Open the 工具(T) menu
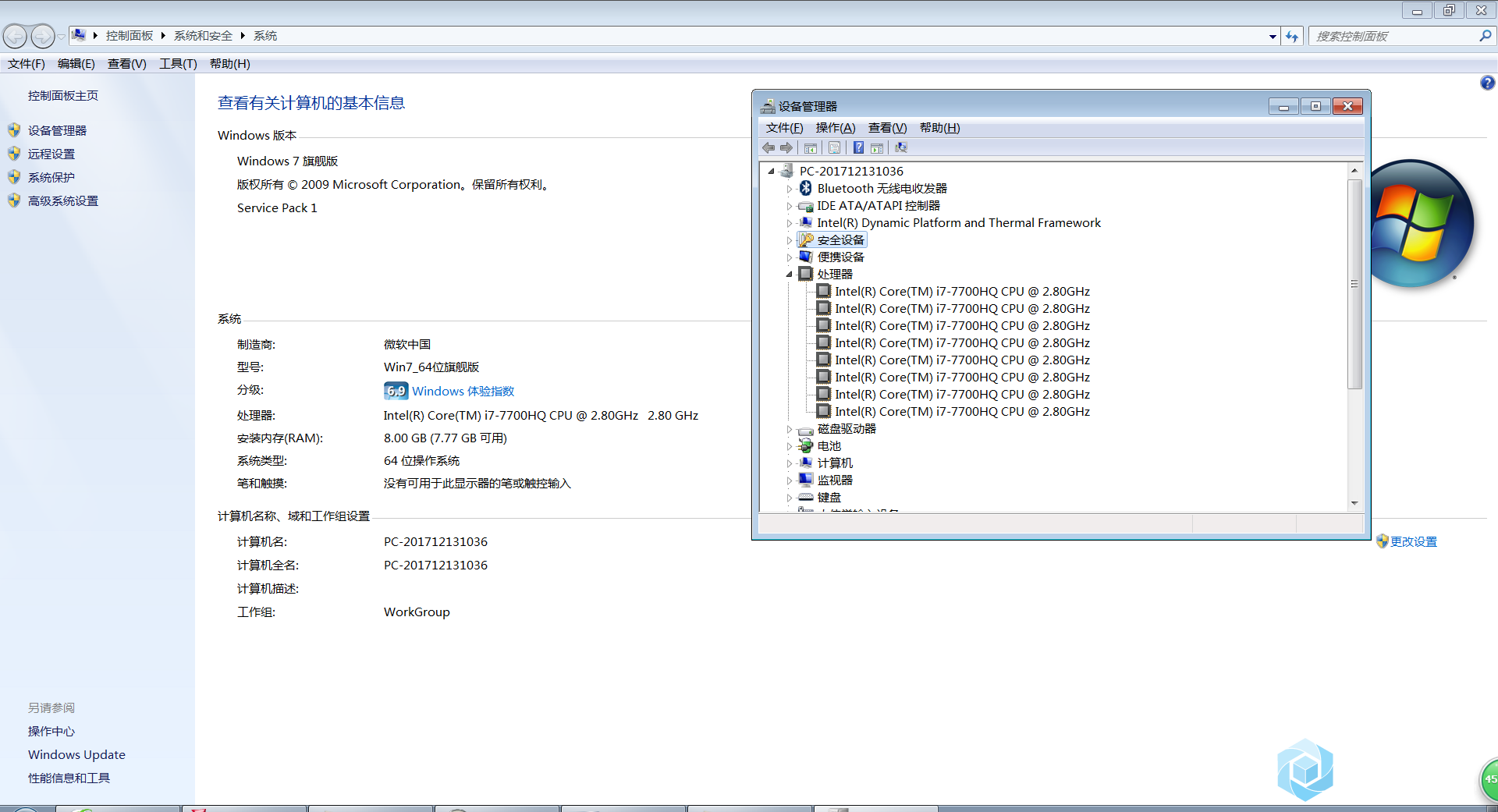This screenshot has height=812, width=1498. click(x=178, y=64)
